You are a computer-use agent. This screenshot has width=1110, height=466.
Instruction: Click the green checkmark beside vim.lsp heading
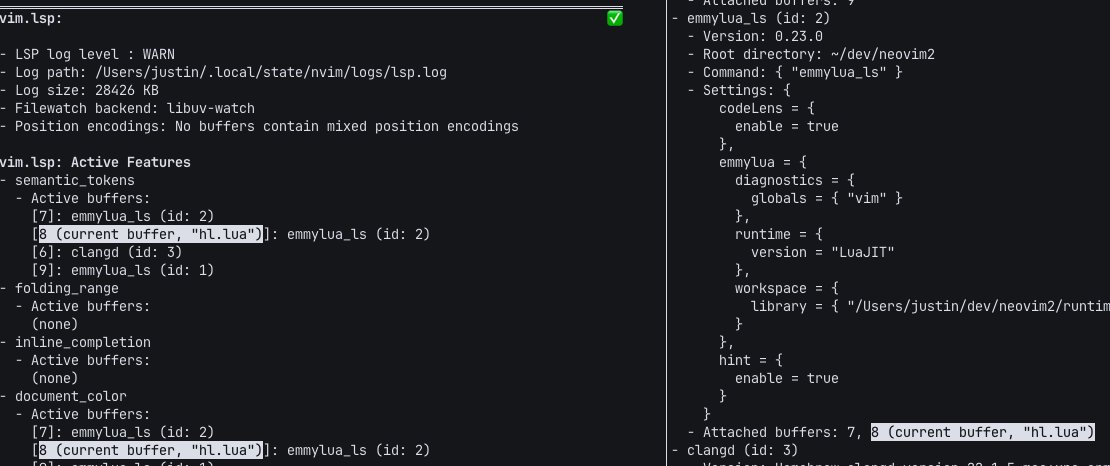(614, 18)
